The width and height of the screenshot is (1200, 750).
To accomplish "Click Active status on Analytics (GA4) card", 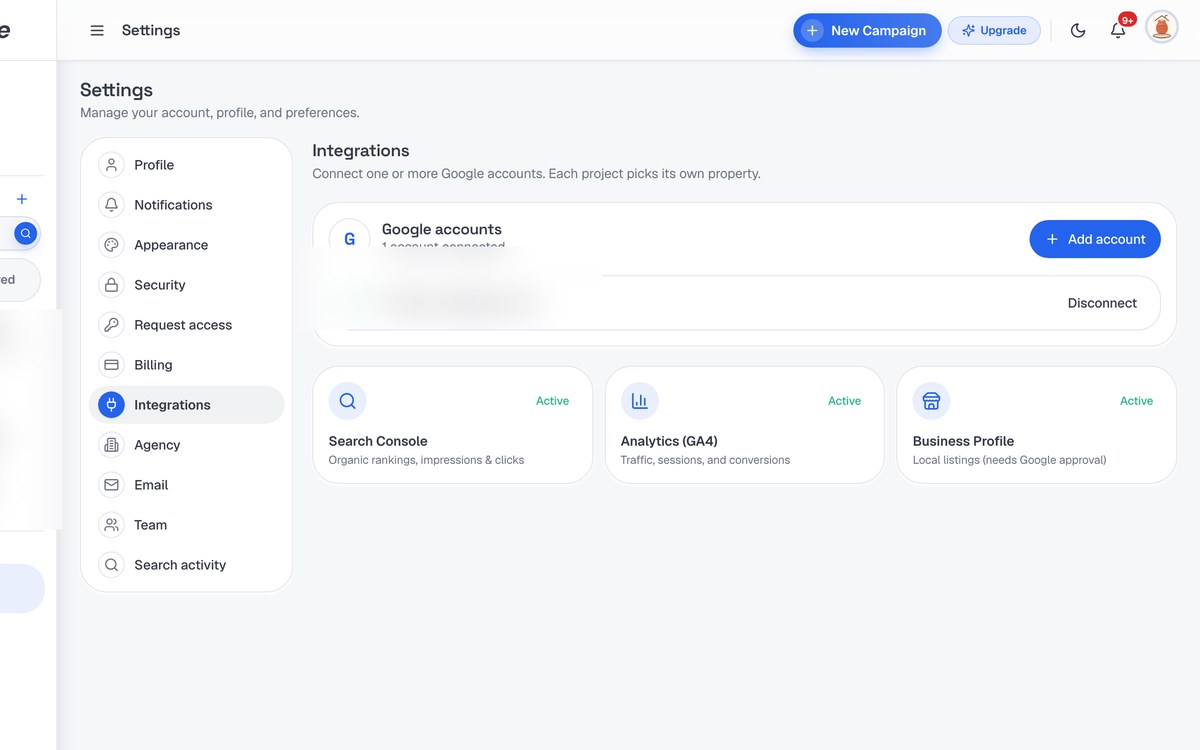I will (844, 401).
